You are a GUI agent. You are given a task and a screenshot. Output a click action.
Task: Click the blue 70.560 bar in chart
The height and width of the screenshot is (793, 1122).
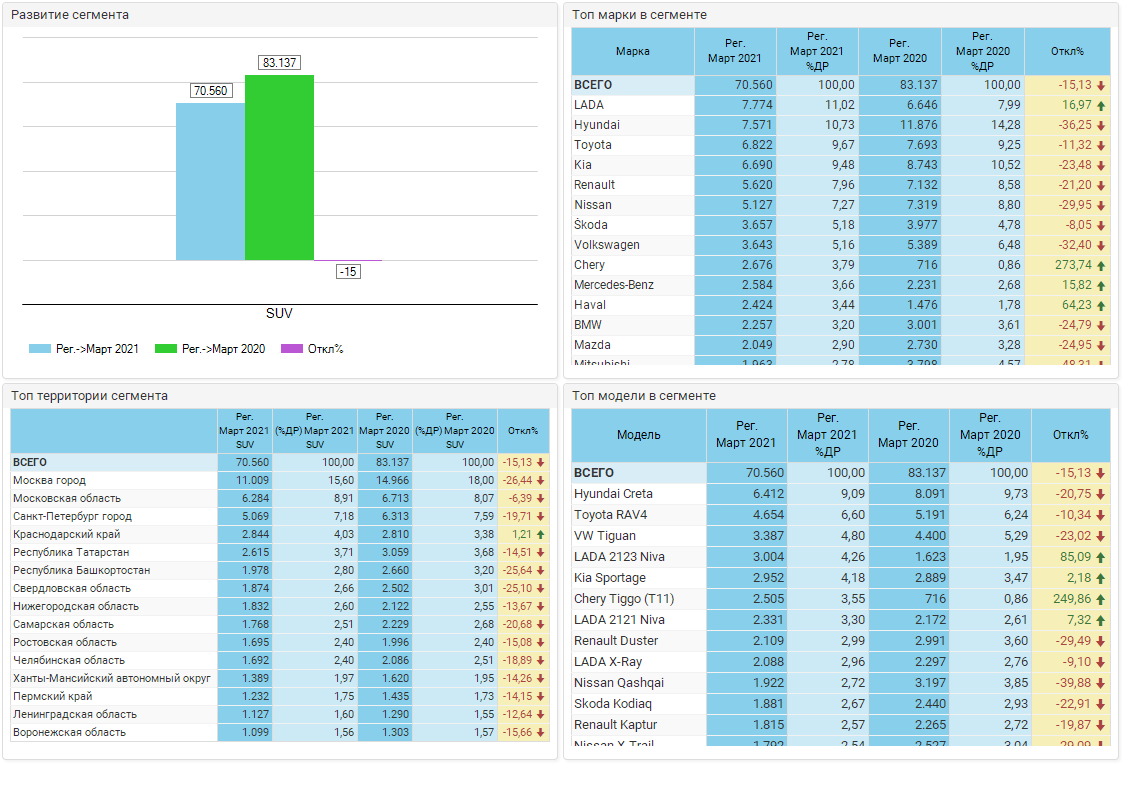(x=210, y=181)
